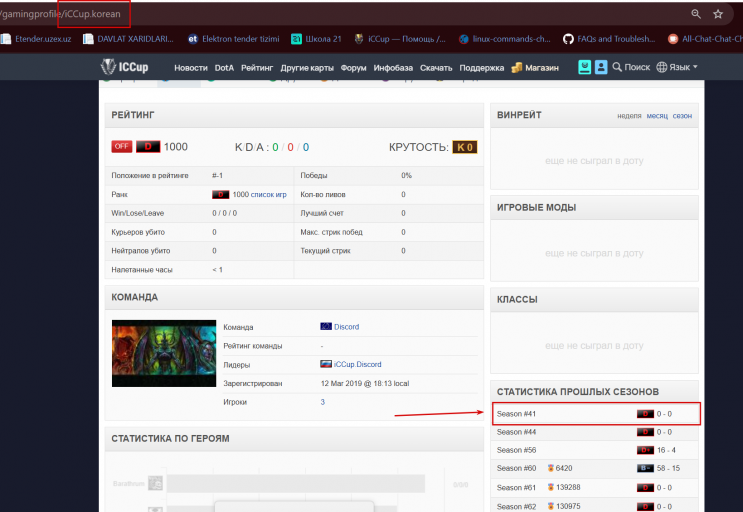This screenshot has width=743, height=512.
Task: Open the Поддержка page
Action: [x=481, y=68]
